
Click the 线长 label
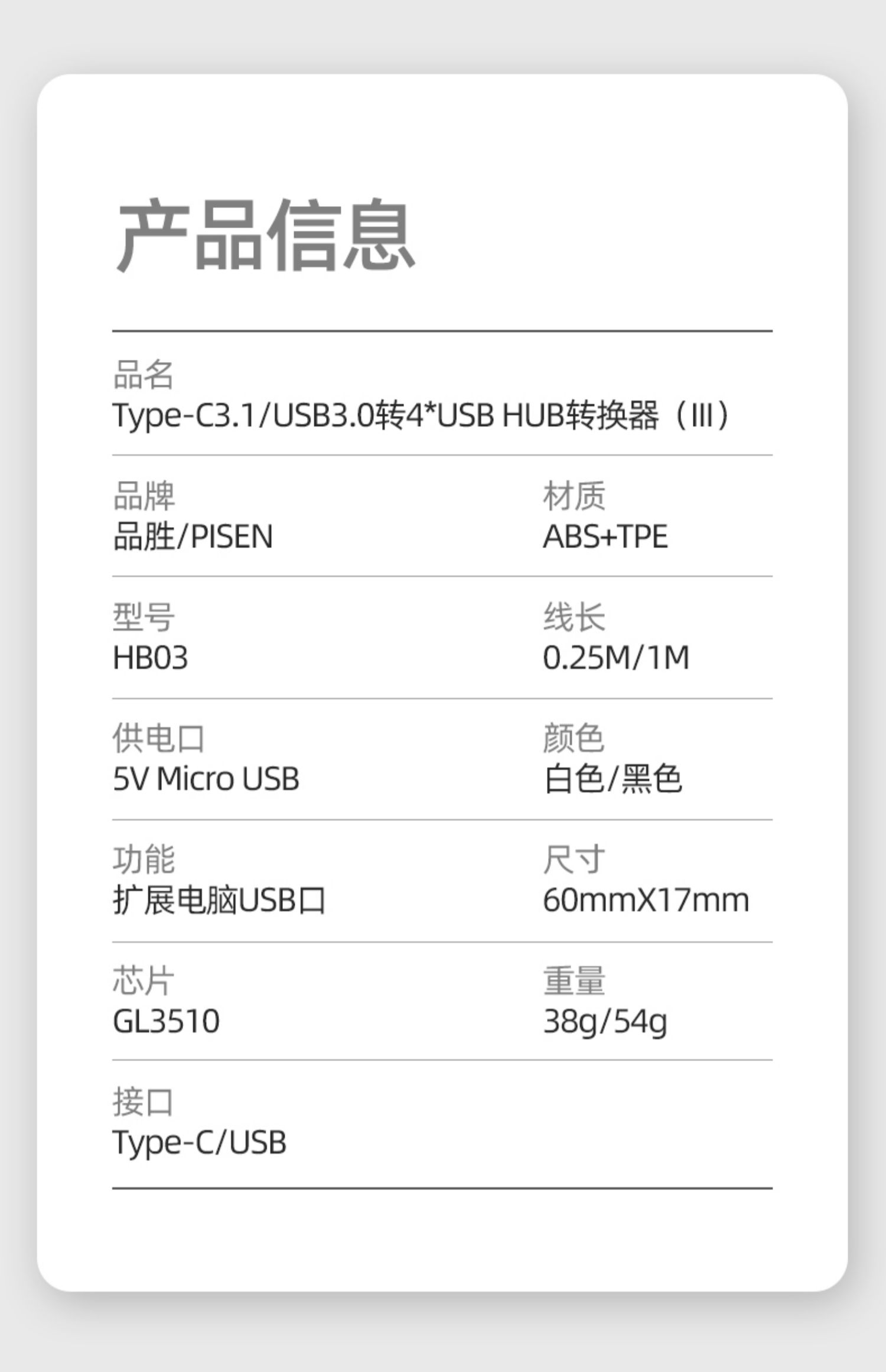click(574, 617)
